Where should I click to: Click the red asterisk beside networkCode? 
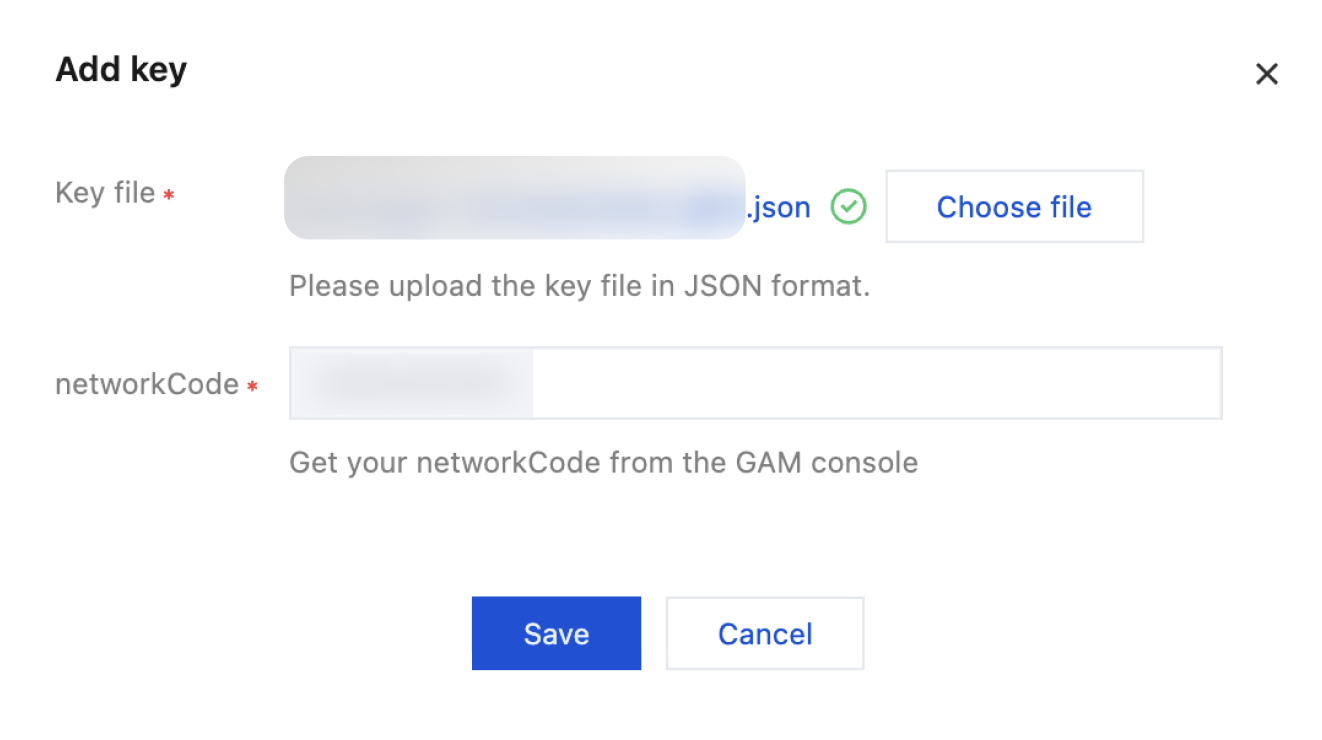[x=252, y=386]
